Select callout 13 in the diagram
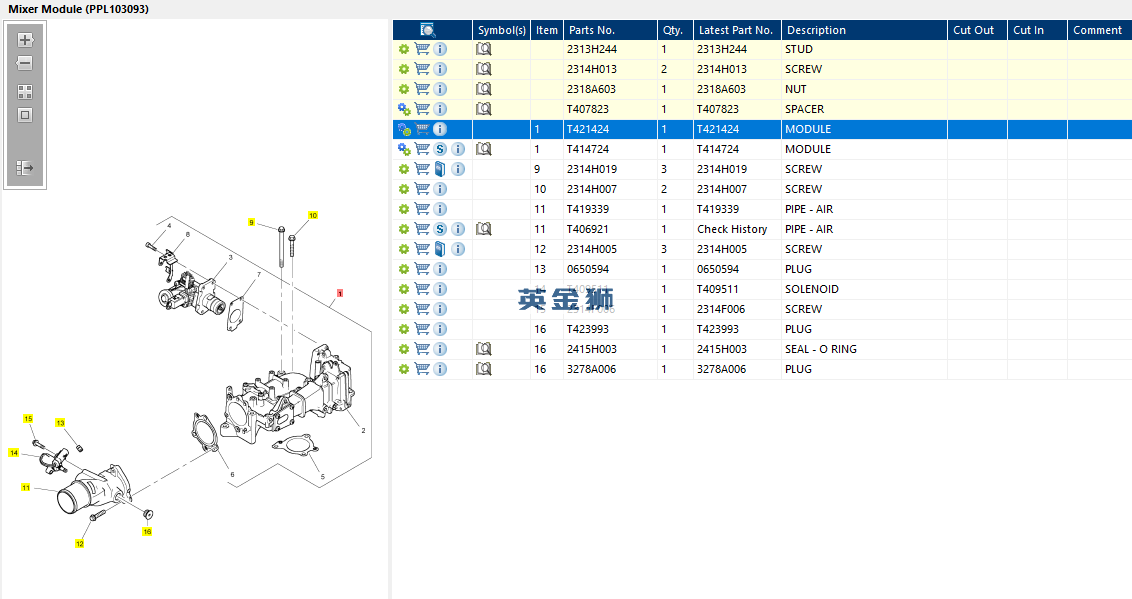 (60, 423)
